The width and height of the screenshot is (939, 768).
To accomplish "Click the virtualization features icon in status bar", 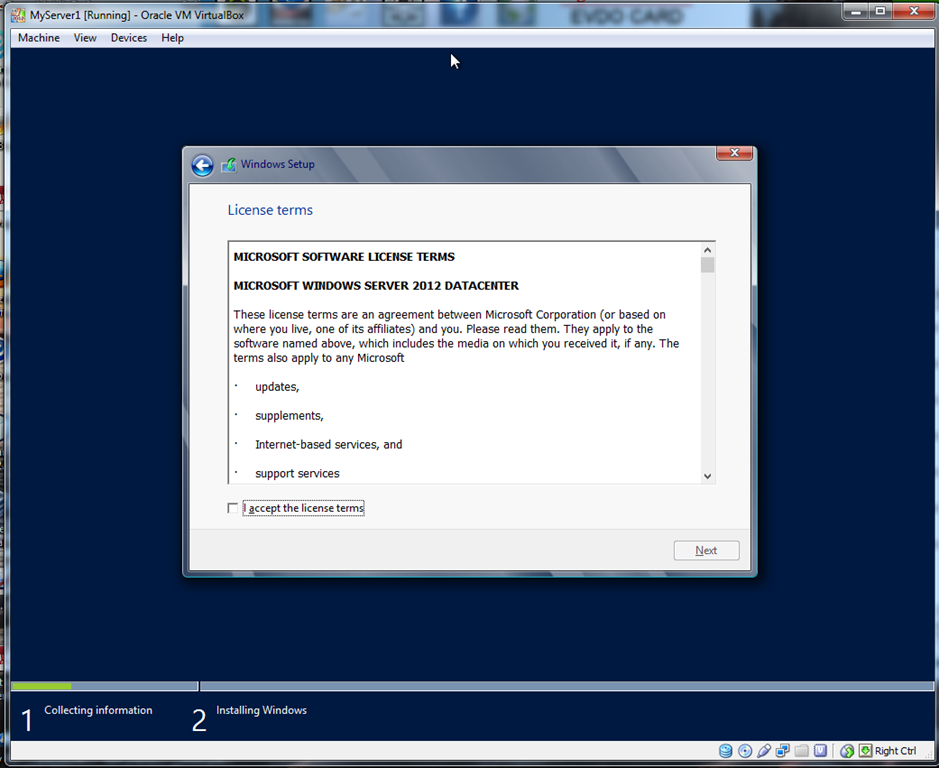I will click(x=821, y=750).
